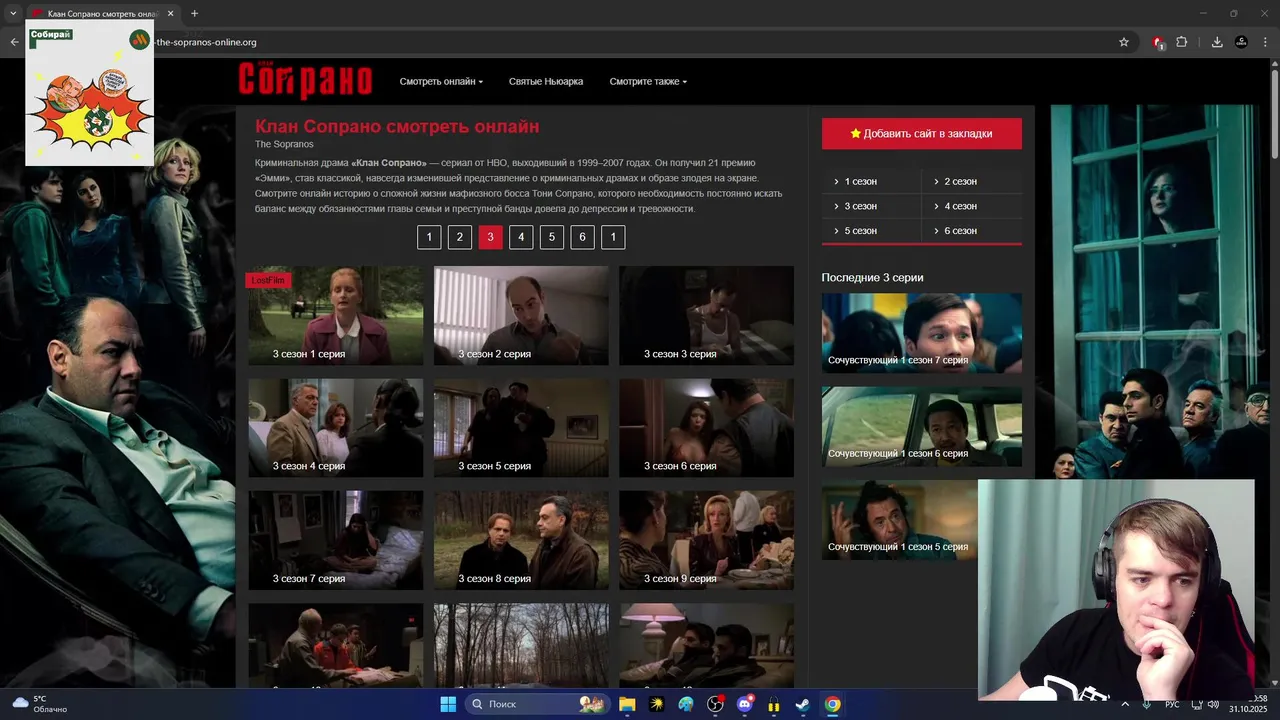Go to season page 6

point(582,237)
